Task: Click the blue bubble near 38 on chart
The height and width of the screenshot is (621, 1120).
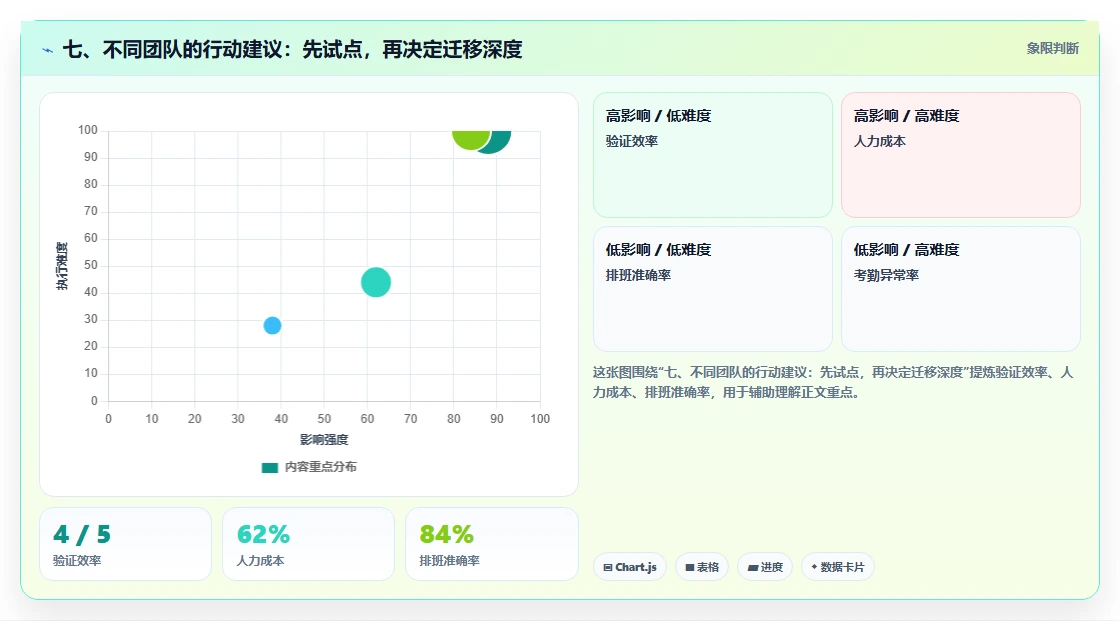Action: pyautogui.click(x=272, y=326)
